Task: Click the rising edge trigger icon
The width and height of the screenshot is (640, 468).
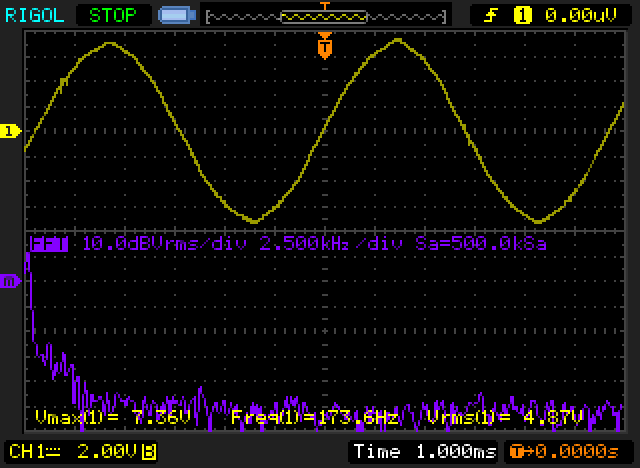Action: [x=491, y=15]
